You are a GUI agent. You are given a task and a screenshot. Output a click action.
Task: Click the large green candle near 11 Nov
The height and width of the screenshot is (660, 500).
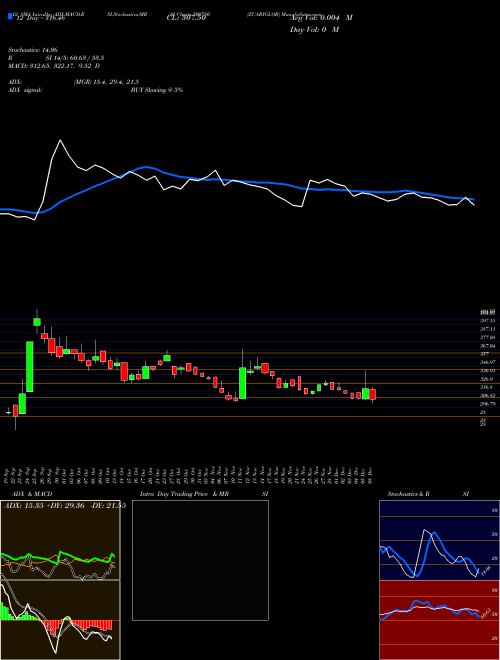(x=242, y=383)
